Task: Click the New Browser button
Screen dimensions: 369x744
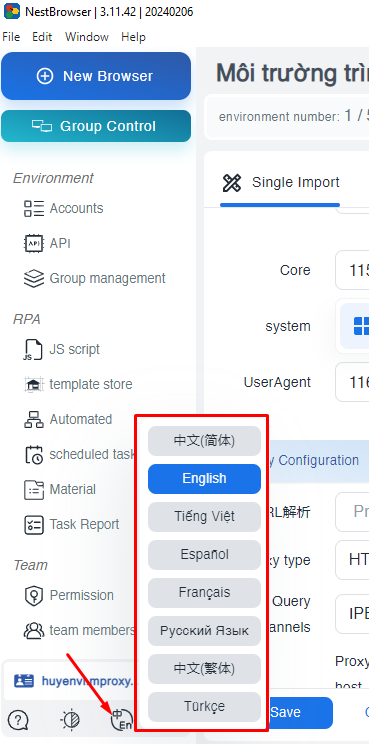Action: (96, 76)
